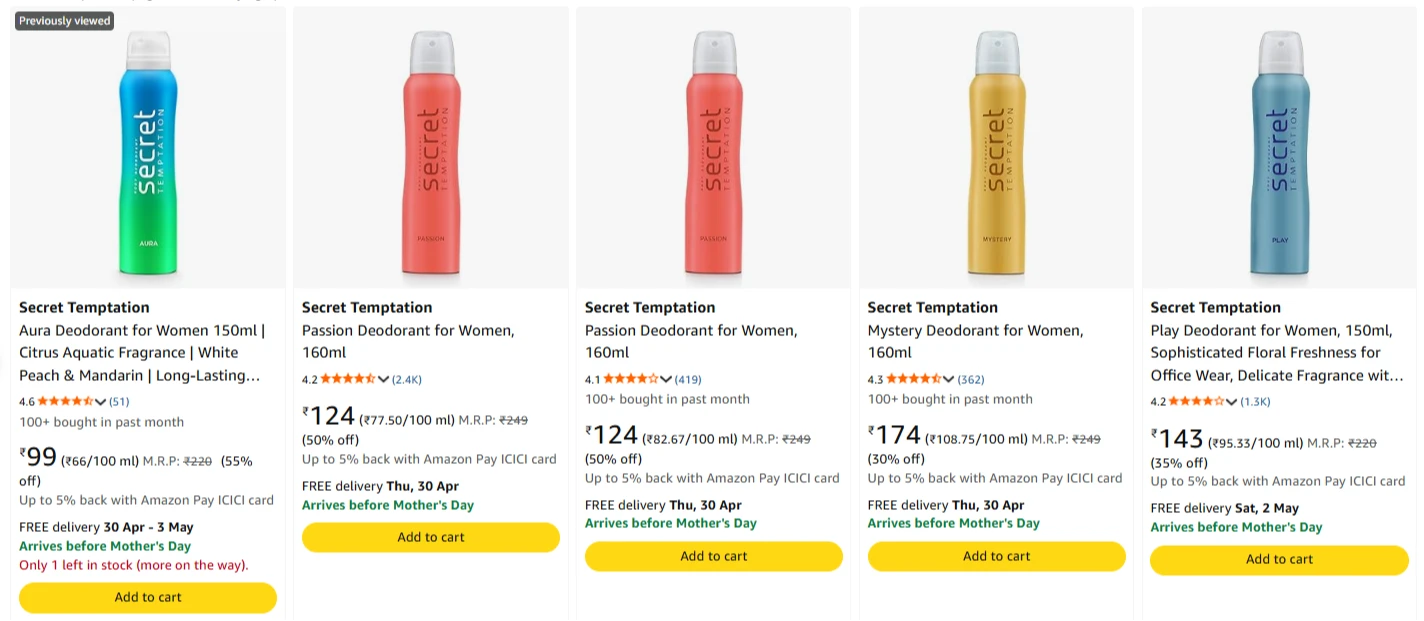
Task: Open rating breakdown arrow next to 362 reviews
Action: point(949,379)
